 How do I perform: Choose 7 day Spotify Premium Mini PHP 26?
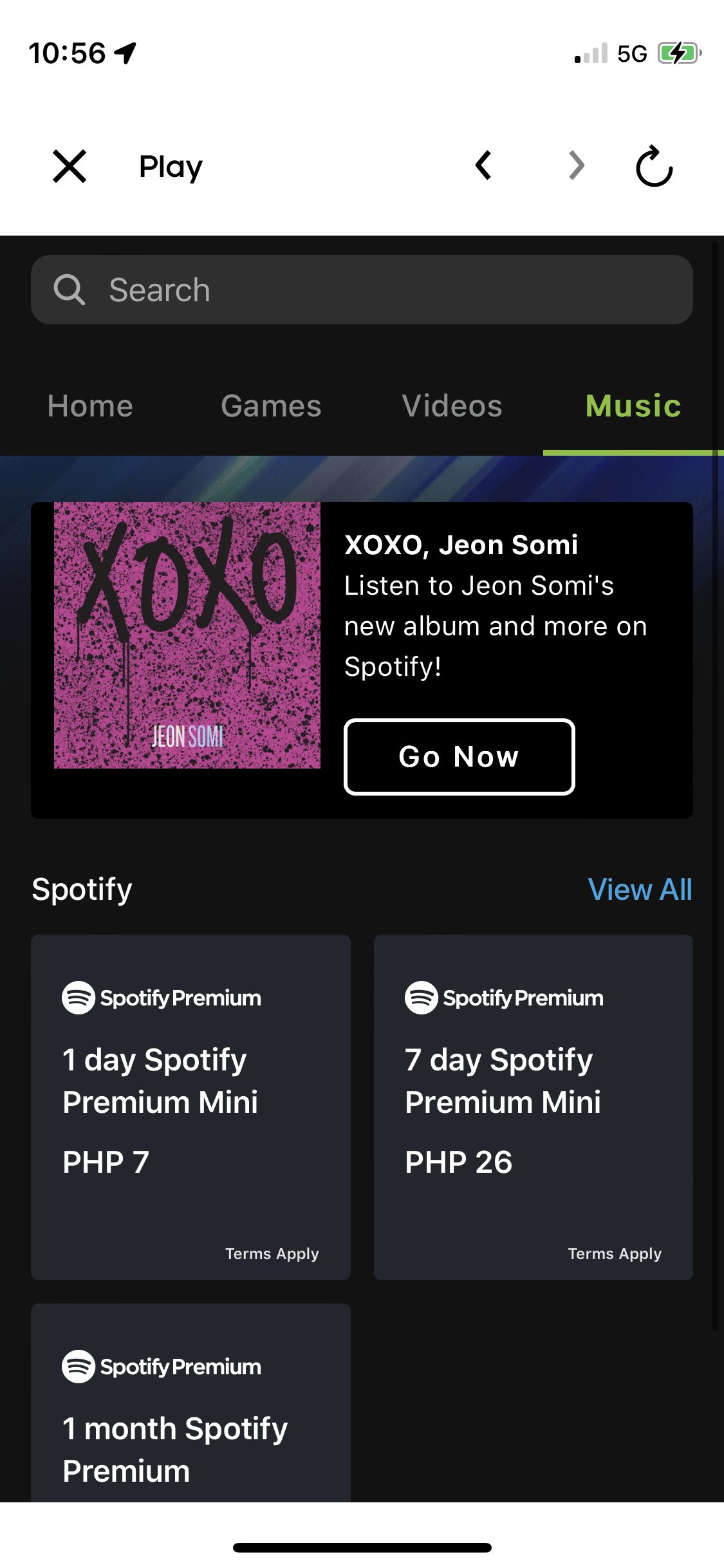click(534, 1107)
